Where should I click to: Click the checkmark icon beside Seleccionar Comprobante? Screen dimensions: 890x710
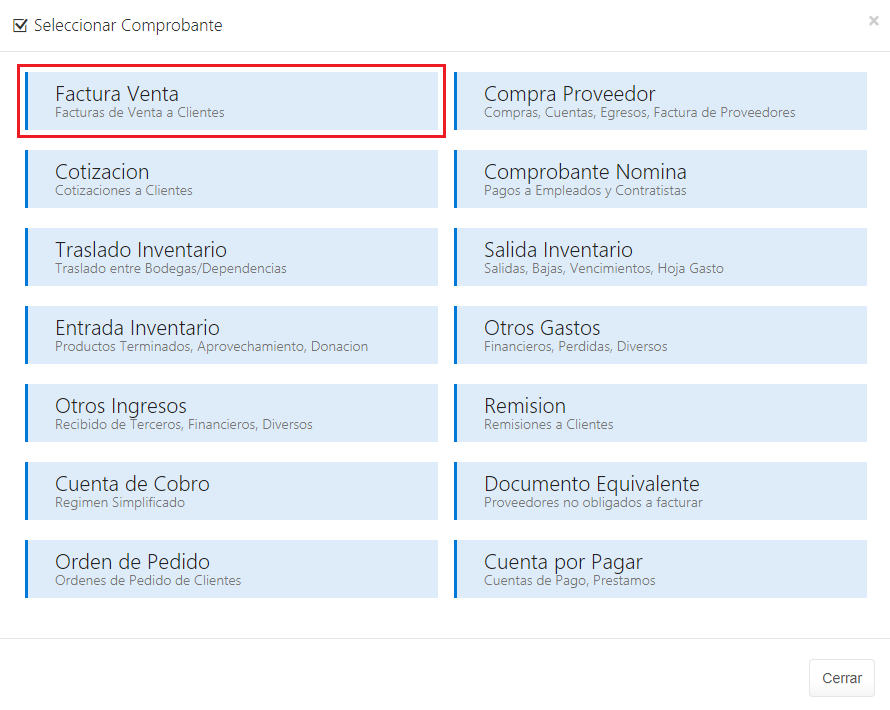click(x=20, y=26)
